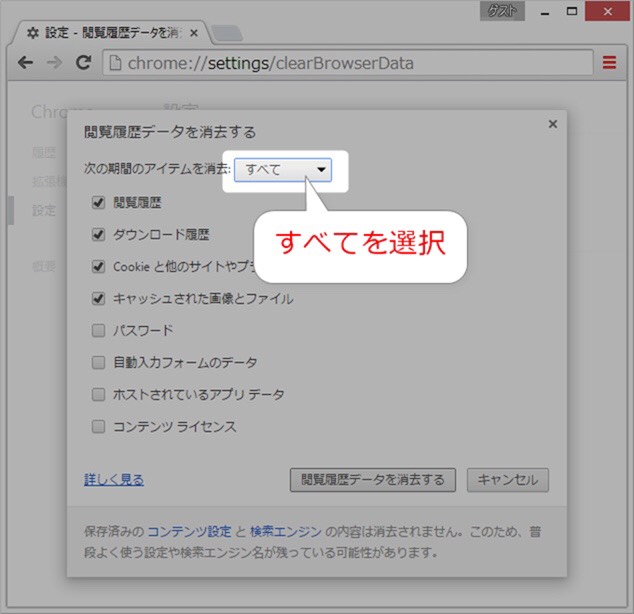634x614 pixels.
Task: Click 閲覧履歴データを消去する button
Action: click(373, 480)
